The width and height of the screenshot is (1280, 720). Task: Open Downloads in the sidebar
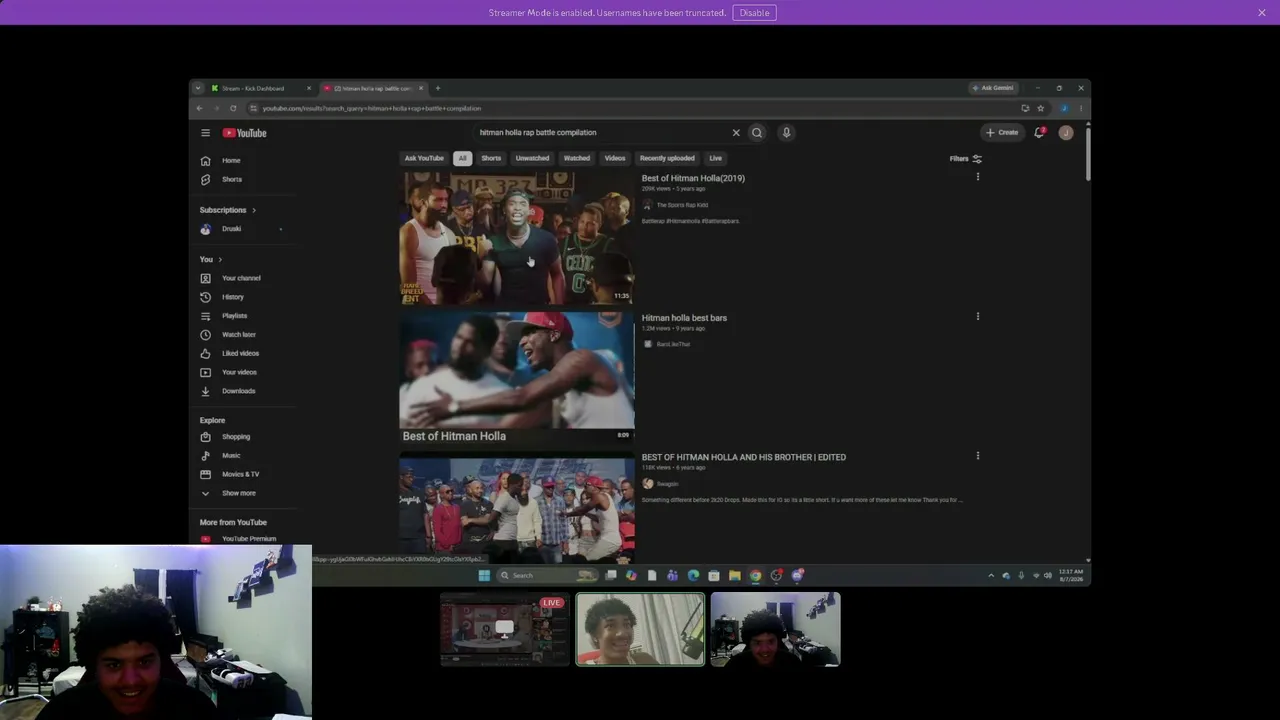(228, 391)
